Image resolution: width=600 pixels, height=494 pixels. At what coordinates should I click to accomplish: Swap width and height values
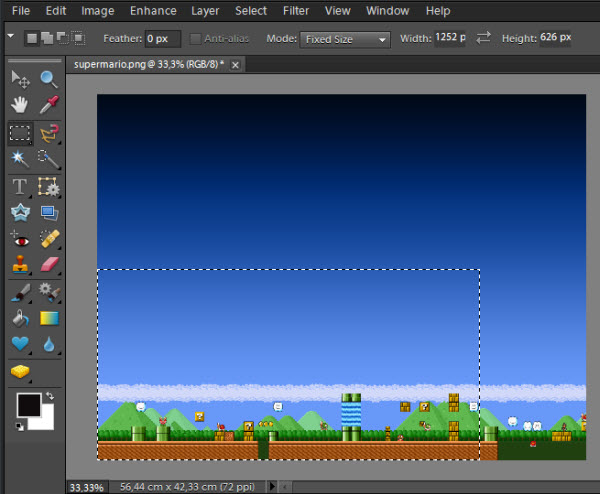(x=483, y=38)
